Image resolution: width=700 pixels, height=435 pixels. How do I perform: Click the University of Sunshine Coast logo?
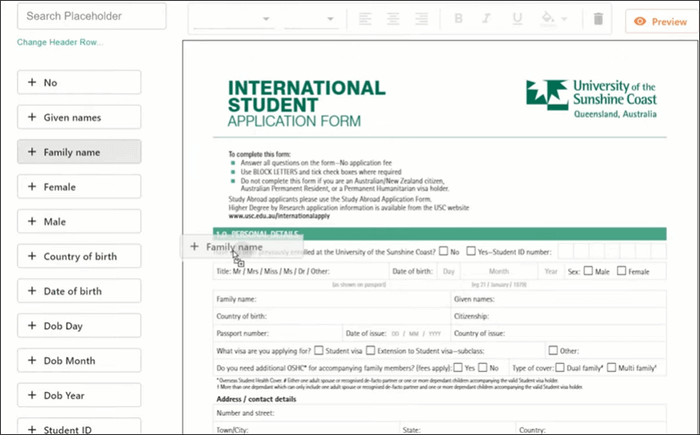591,99
